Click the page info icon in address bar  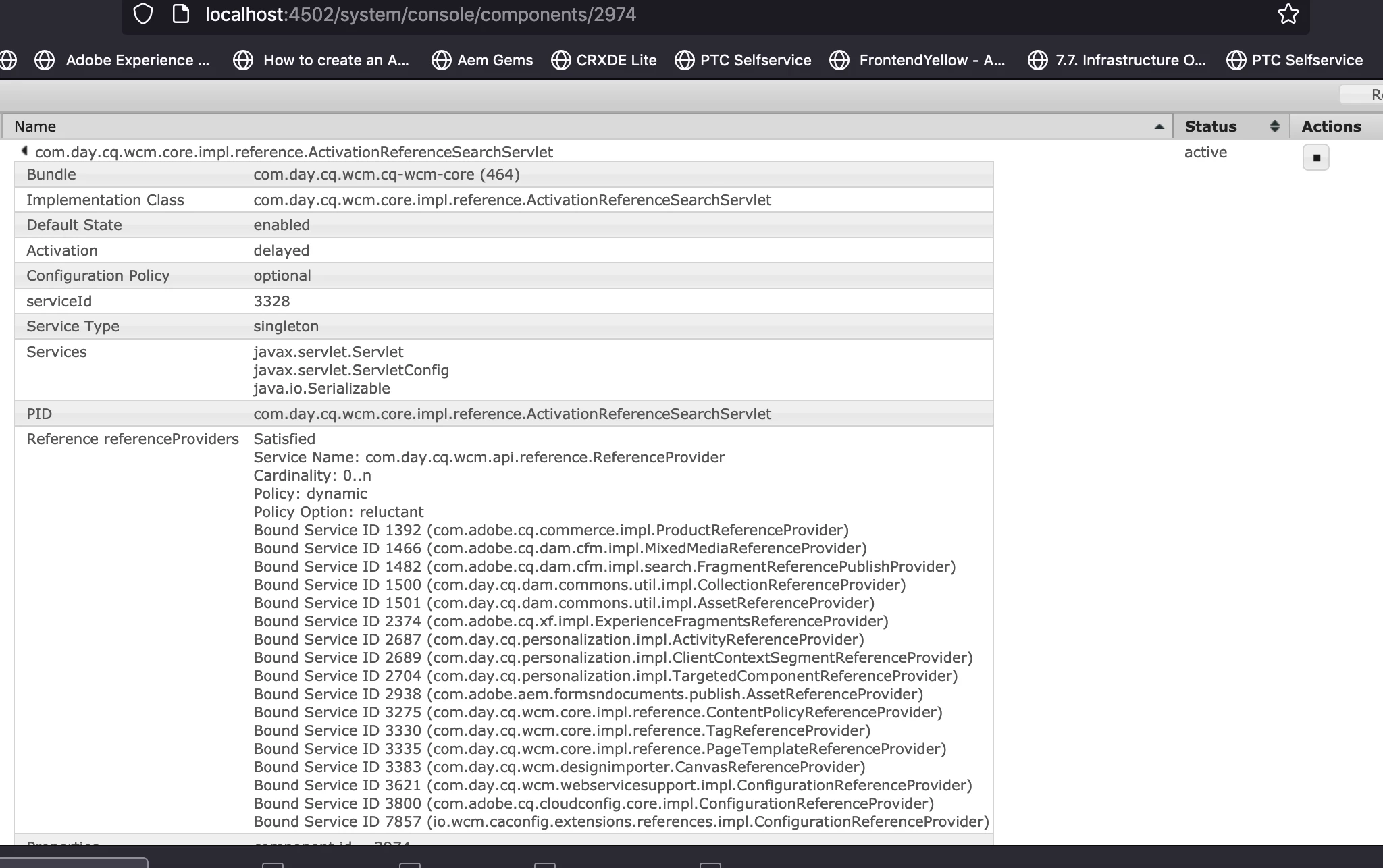(181, 14)
